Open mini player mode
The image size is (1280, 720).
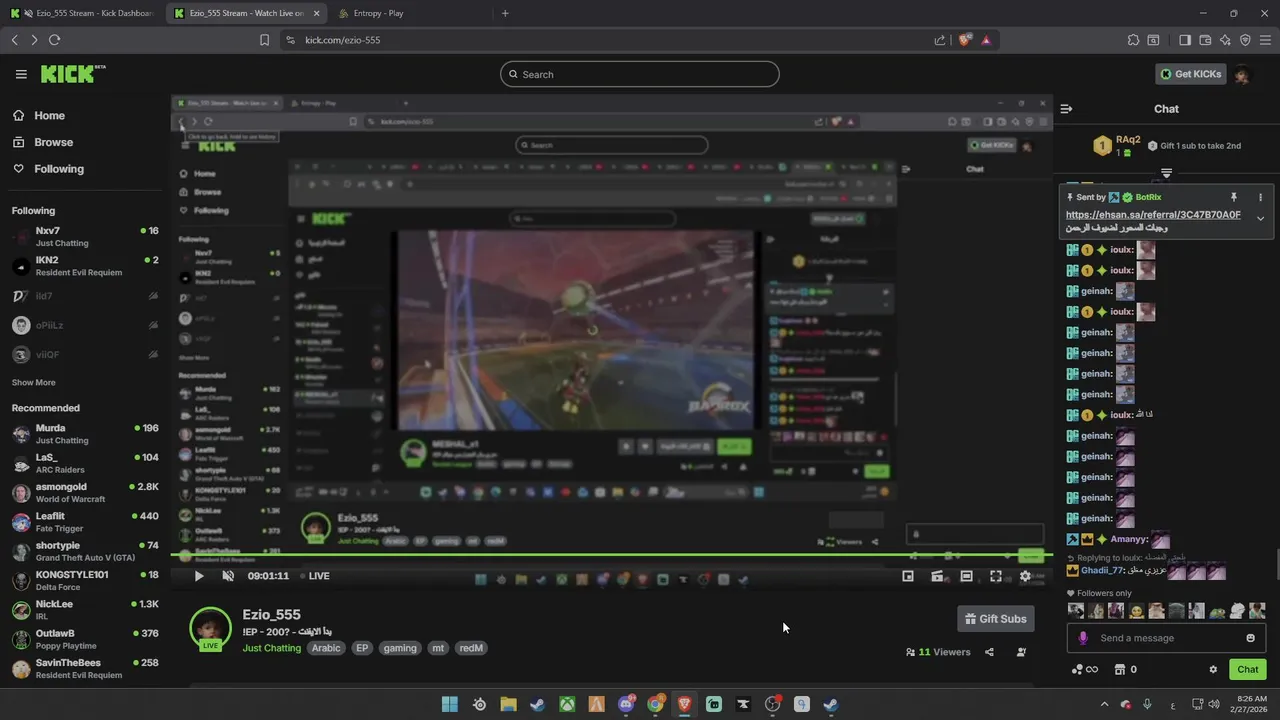click(908, 576)
